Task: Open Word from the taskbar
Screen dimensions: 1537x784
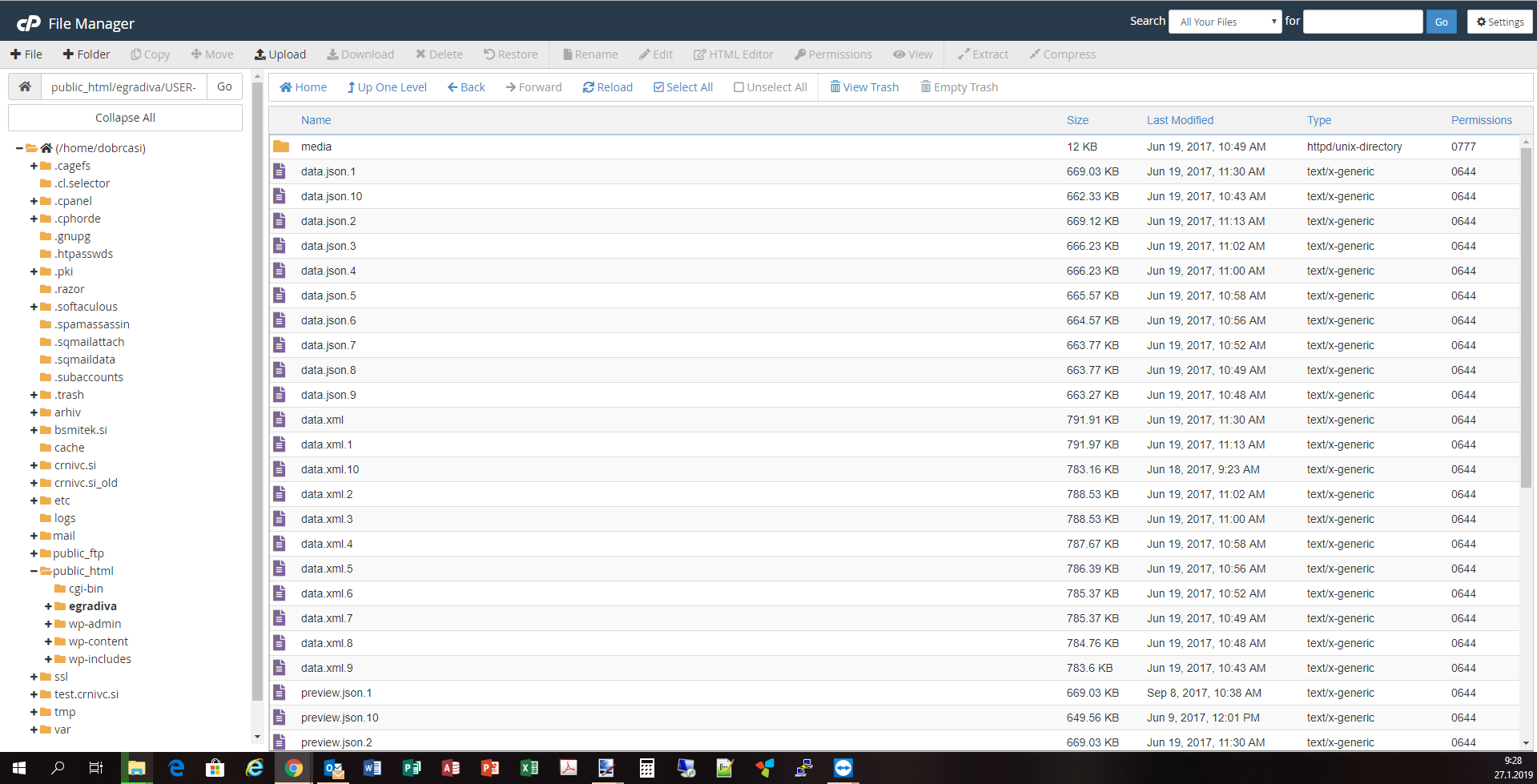Action: (372, 768)
